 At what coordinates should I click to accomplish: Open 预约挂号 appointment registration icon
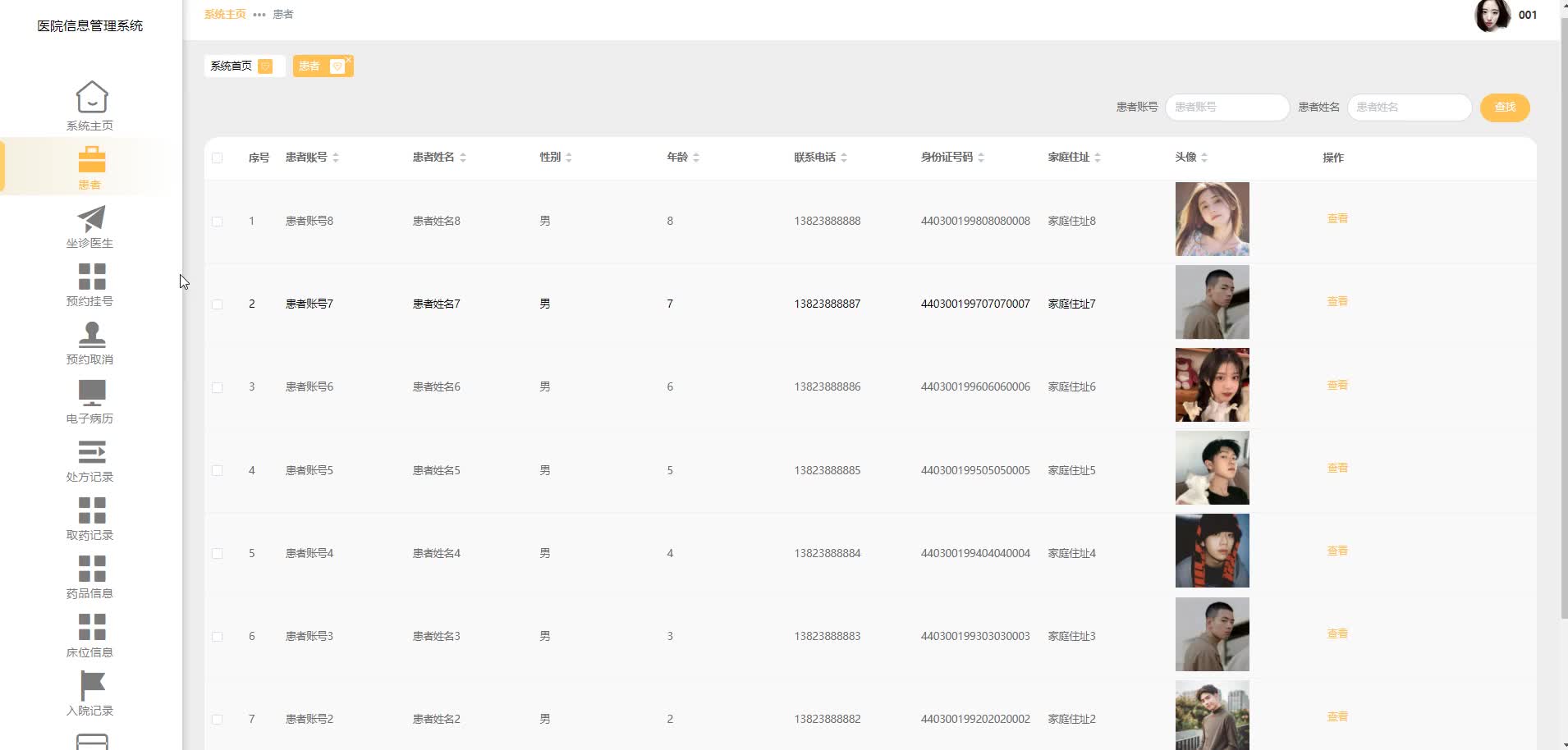pos(91,275)
